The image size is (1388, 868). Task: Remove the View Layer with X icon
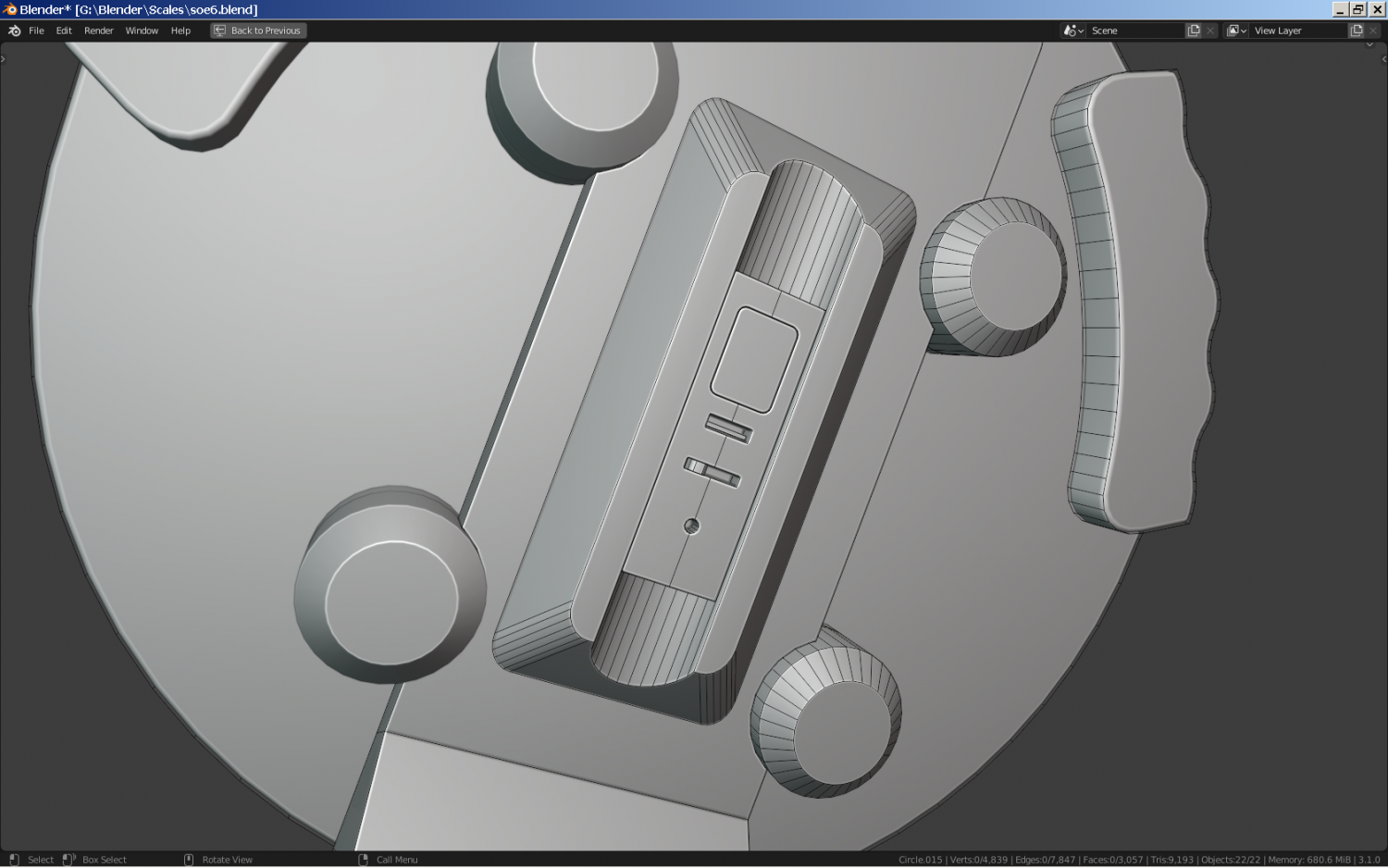[1373, 31]
